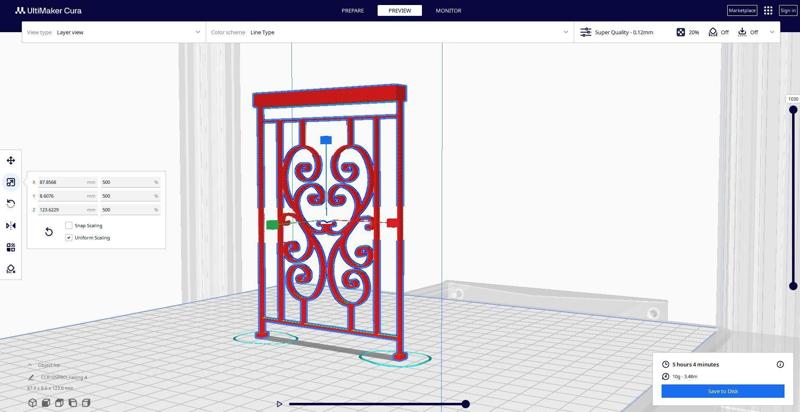
Task: Switch to front view cube icon
Action: click(x=46, y=403)
